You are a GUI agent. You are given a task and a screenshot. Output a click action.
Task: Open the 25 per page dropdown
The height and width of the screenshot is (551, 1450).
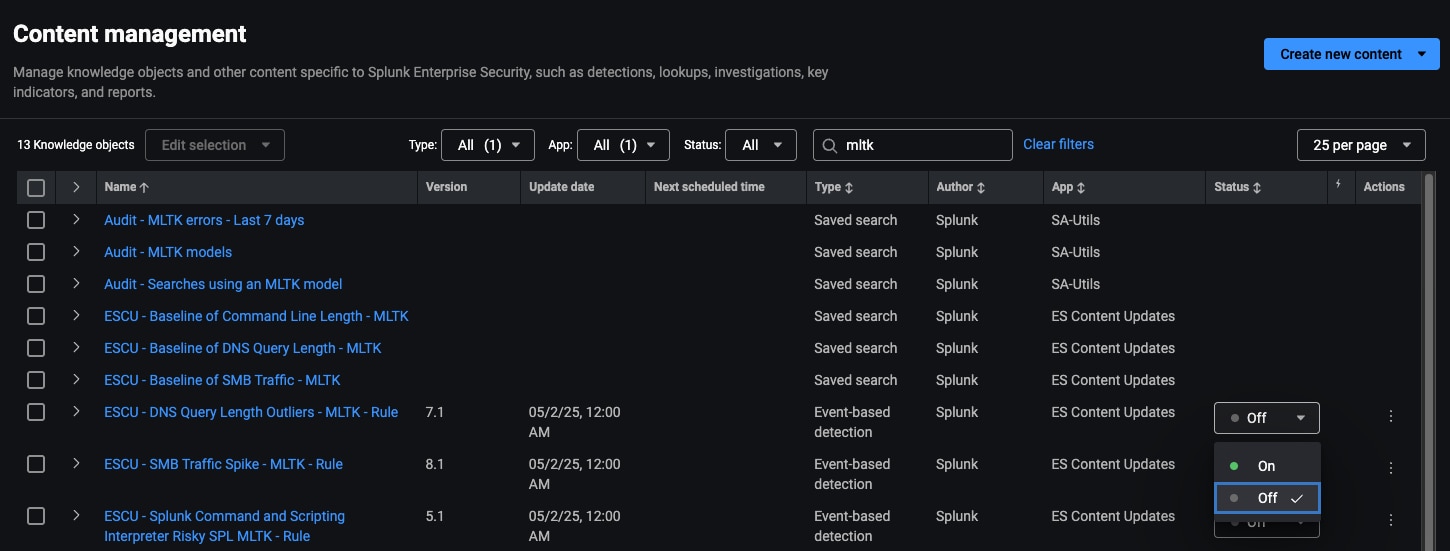[1361, 145]
